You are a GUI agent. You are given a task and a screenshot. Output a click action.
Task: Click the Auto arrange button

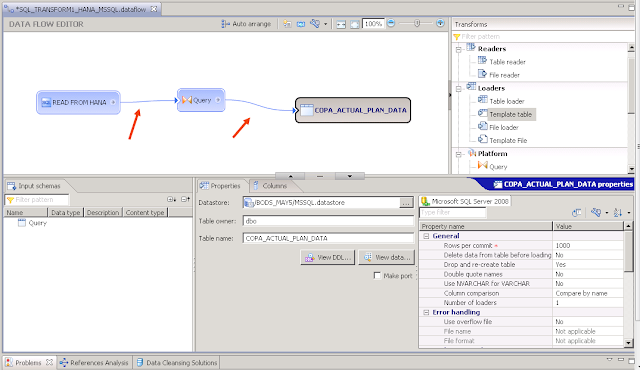coord(246,24)
